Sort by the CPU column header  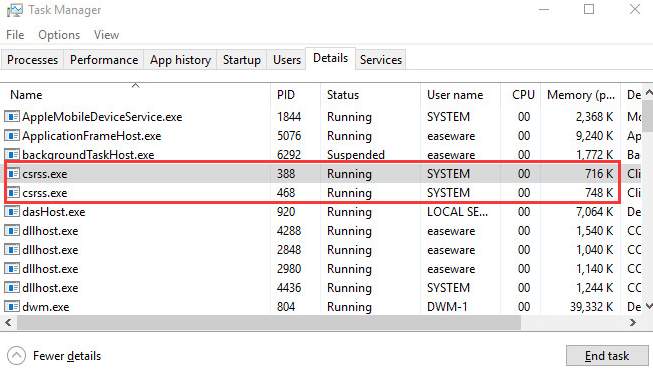tap(521, 95)
